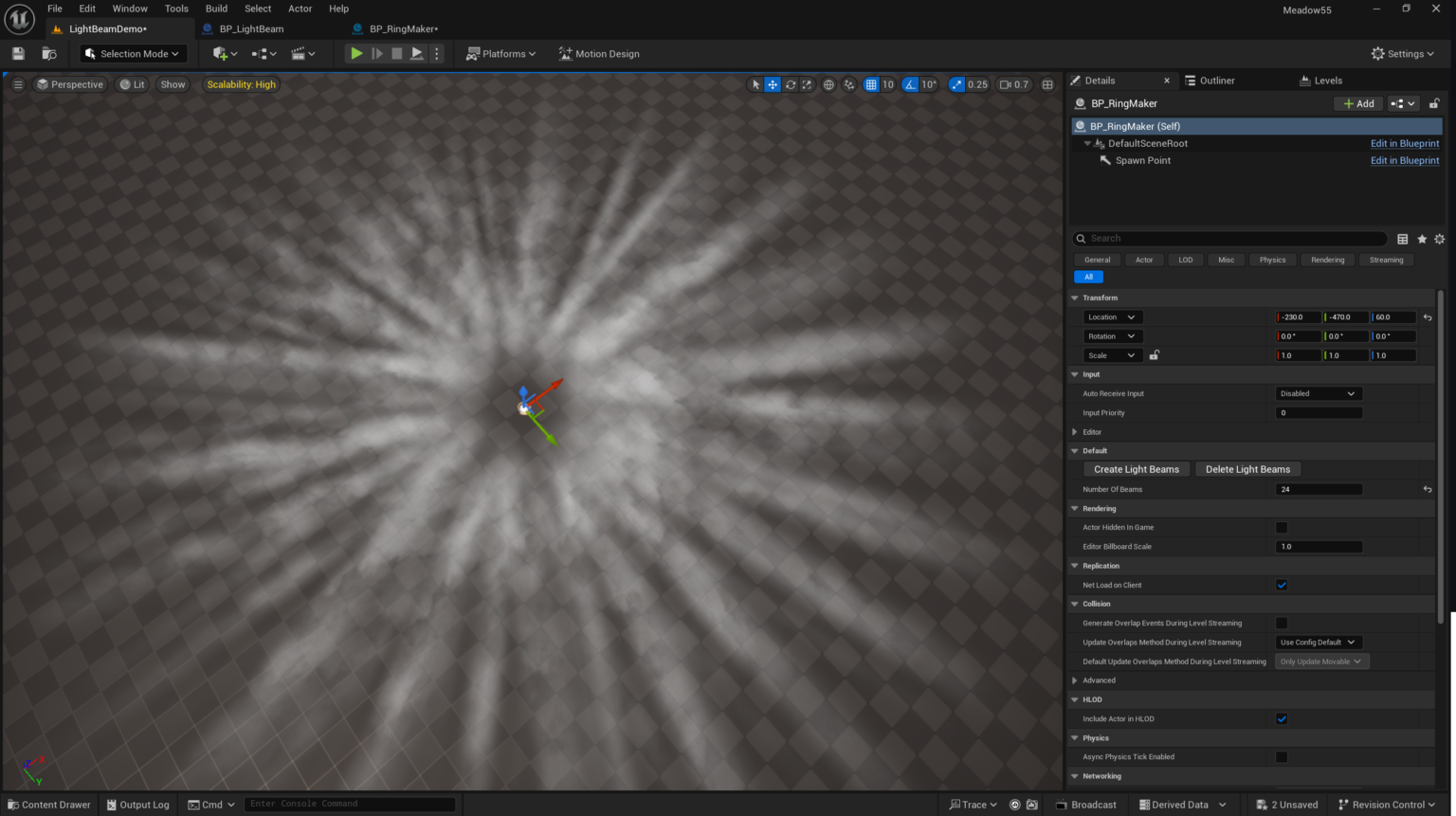This screenshot has width=1456, height=816.
Task: Switch to the Outliner tab
Action: [1216, 81]
